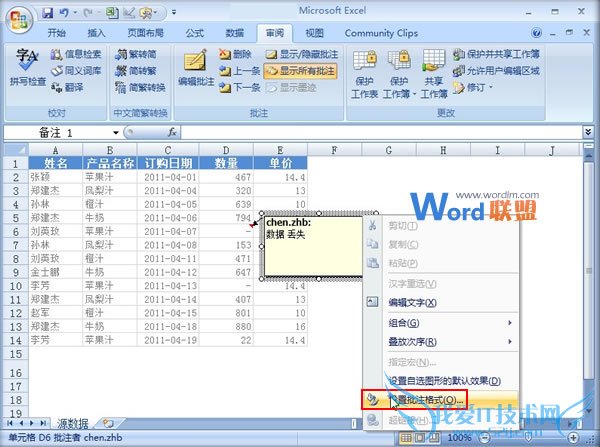Click 编辑批注 edit comment

coord(196,68)
